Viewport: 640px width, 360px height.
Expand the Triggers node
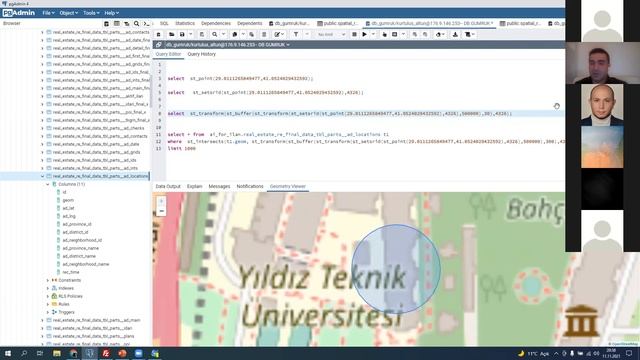[48, 312]
